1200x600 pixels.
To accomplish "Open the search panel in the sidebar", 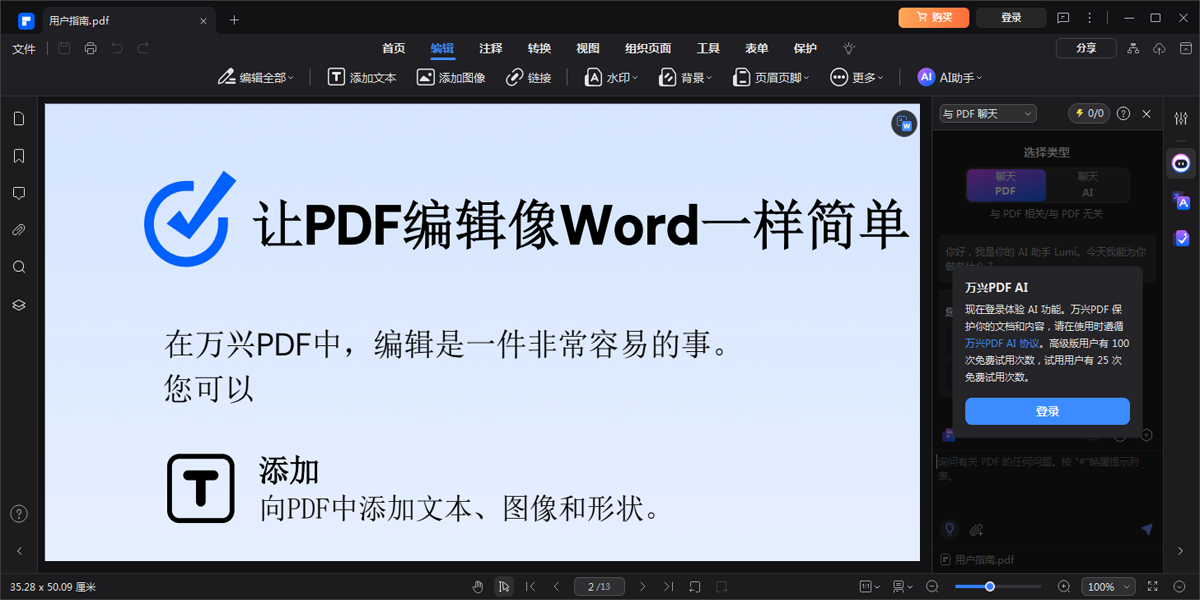I will [x=18, y=266].
